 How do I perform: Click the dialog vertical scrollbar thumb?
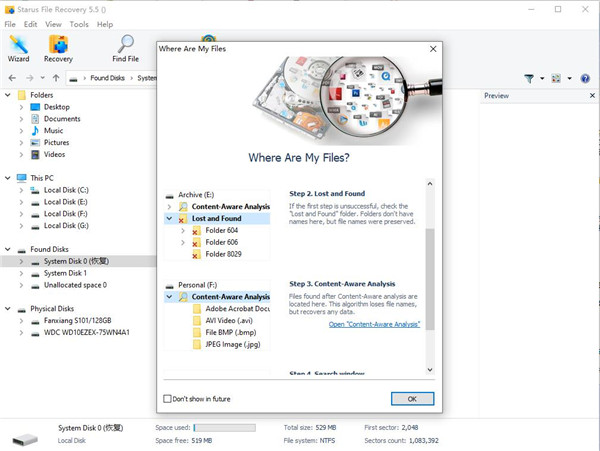coord(430,279)
